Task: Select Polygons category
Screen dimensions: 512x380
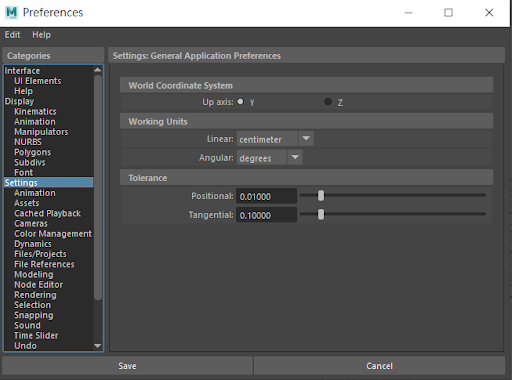Action: coord(32,152)
